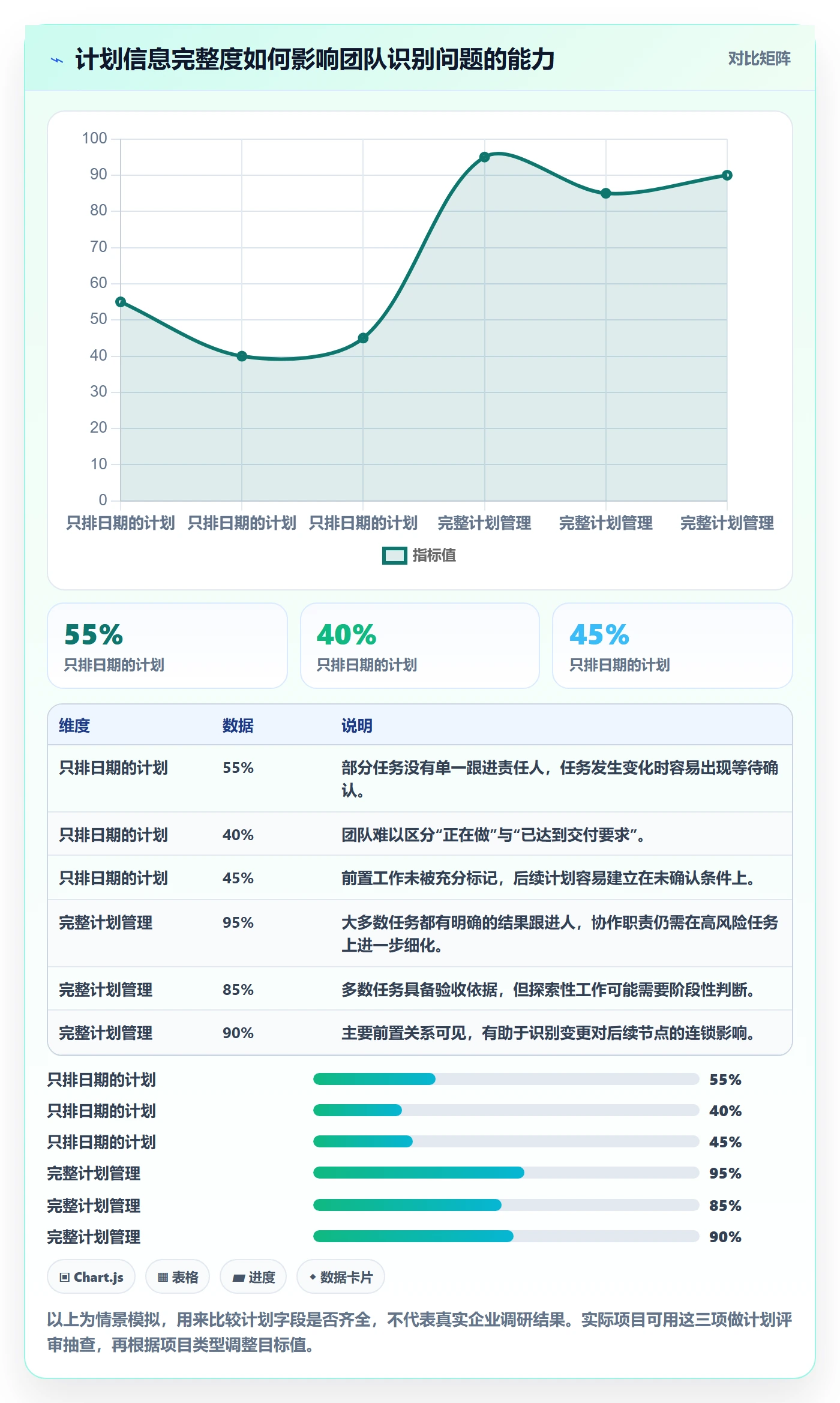Open the 45% data card
Viewport: 840px width, 1403px height.
(673, 646)
